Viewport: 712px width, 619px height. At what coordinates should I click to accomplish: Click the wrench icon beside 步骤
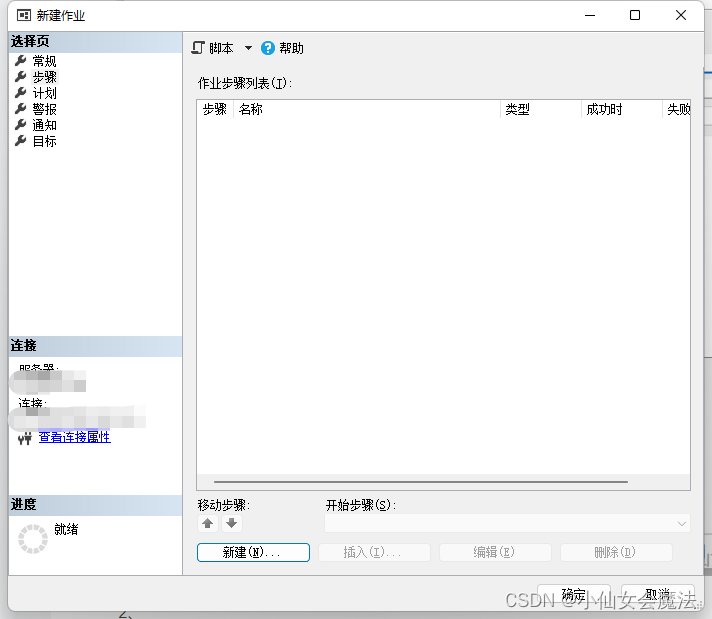[20, 76]
